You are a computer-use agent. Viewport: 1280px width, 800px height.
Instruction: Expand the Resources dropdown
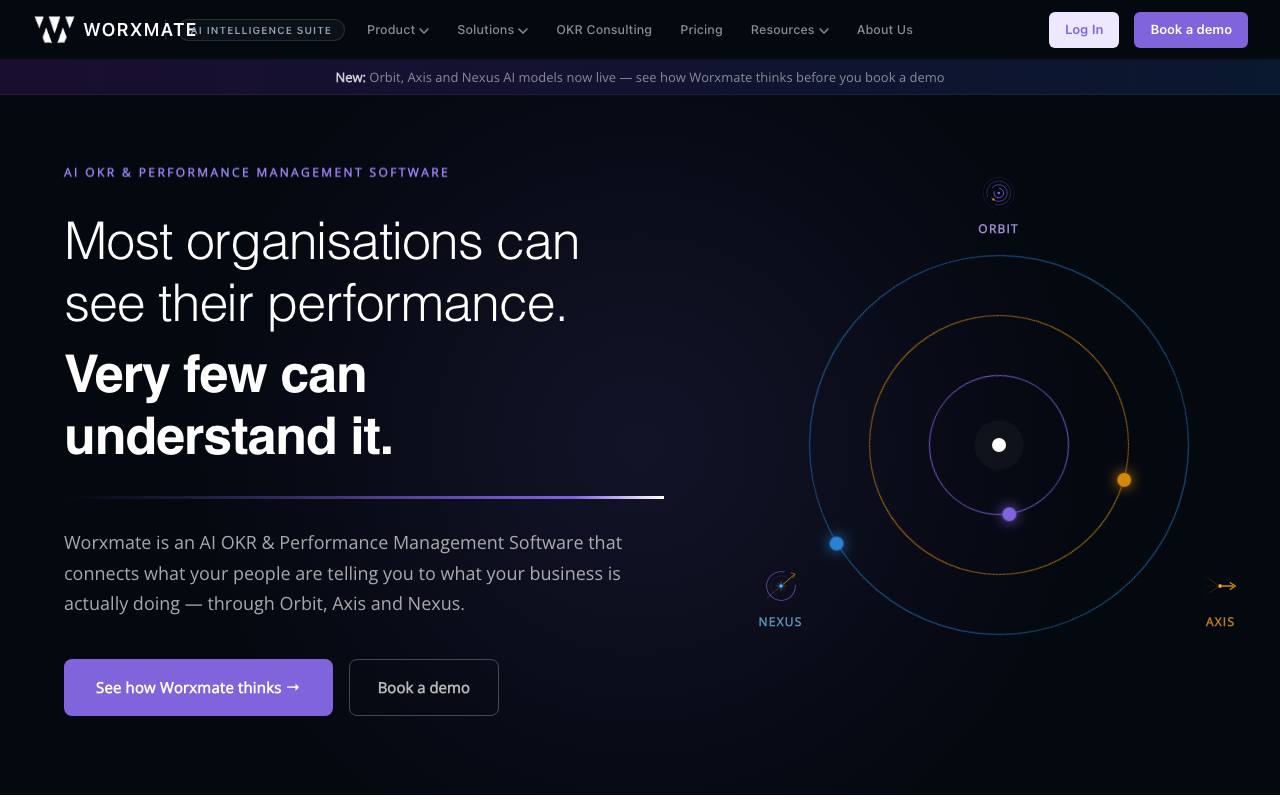pyautogui.click(x=790, y=30)
